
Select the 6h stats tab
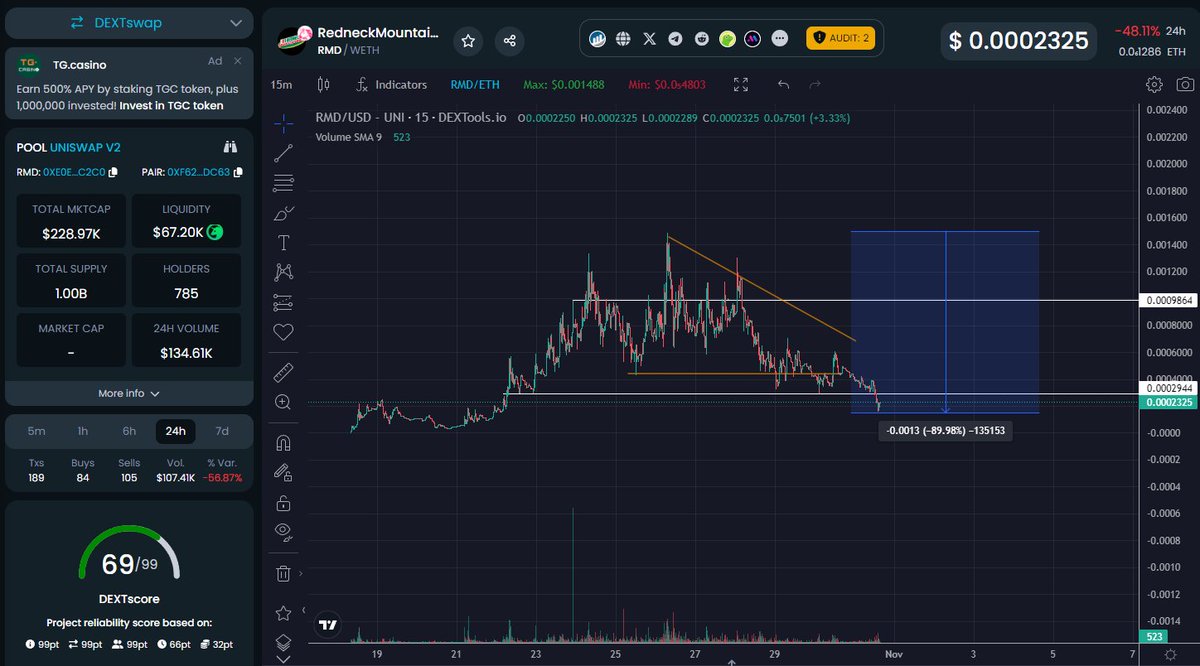(129, 431)
